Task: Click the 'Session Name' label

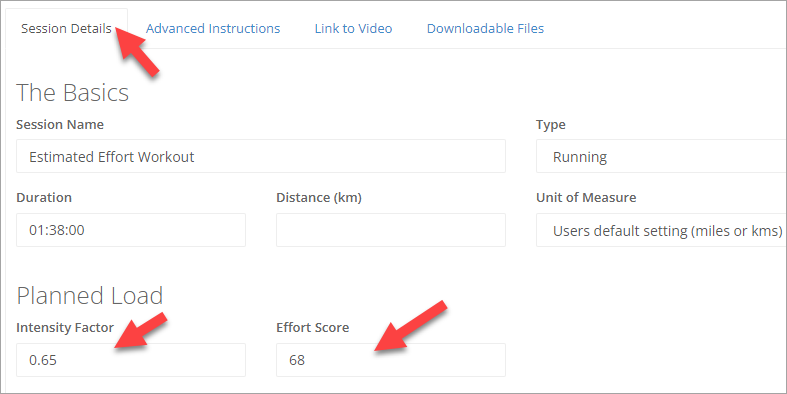Action: coord(60,124)
